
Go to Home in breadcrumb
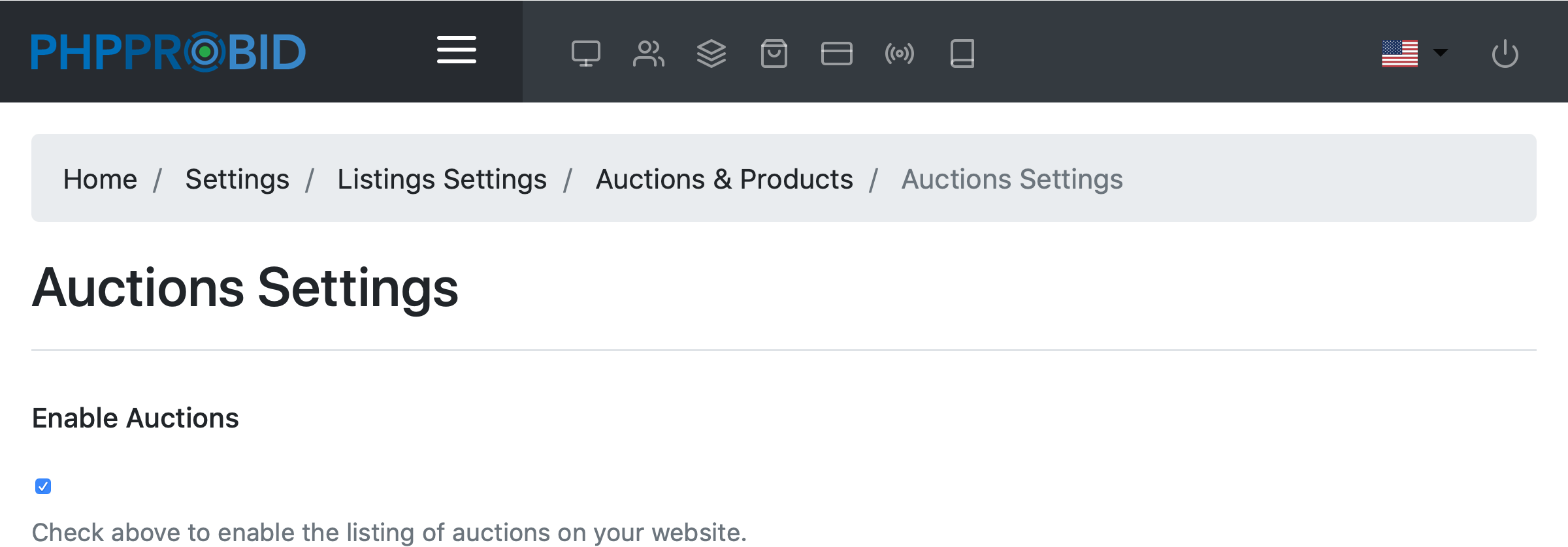pos(100,179)
